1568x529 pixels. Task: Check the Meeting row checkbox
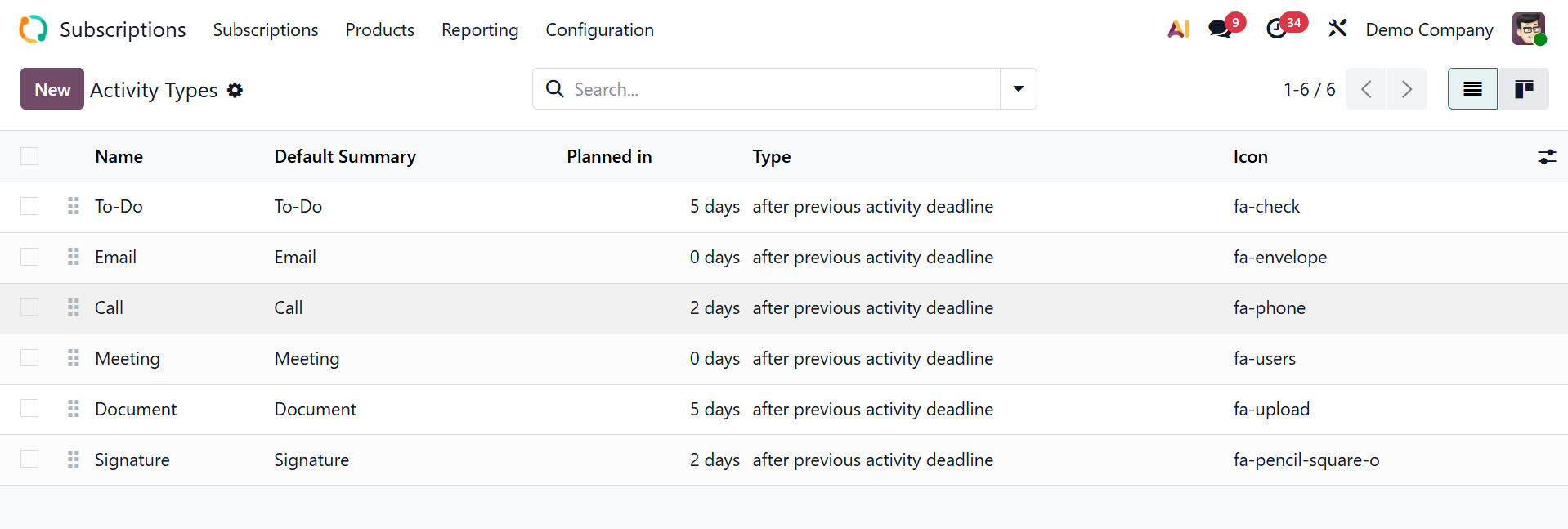pyautogui.click(x=29, y=358)
